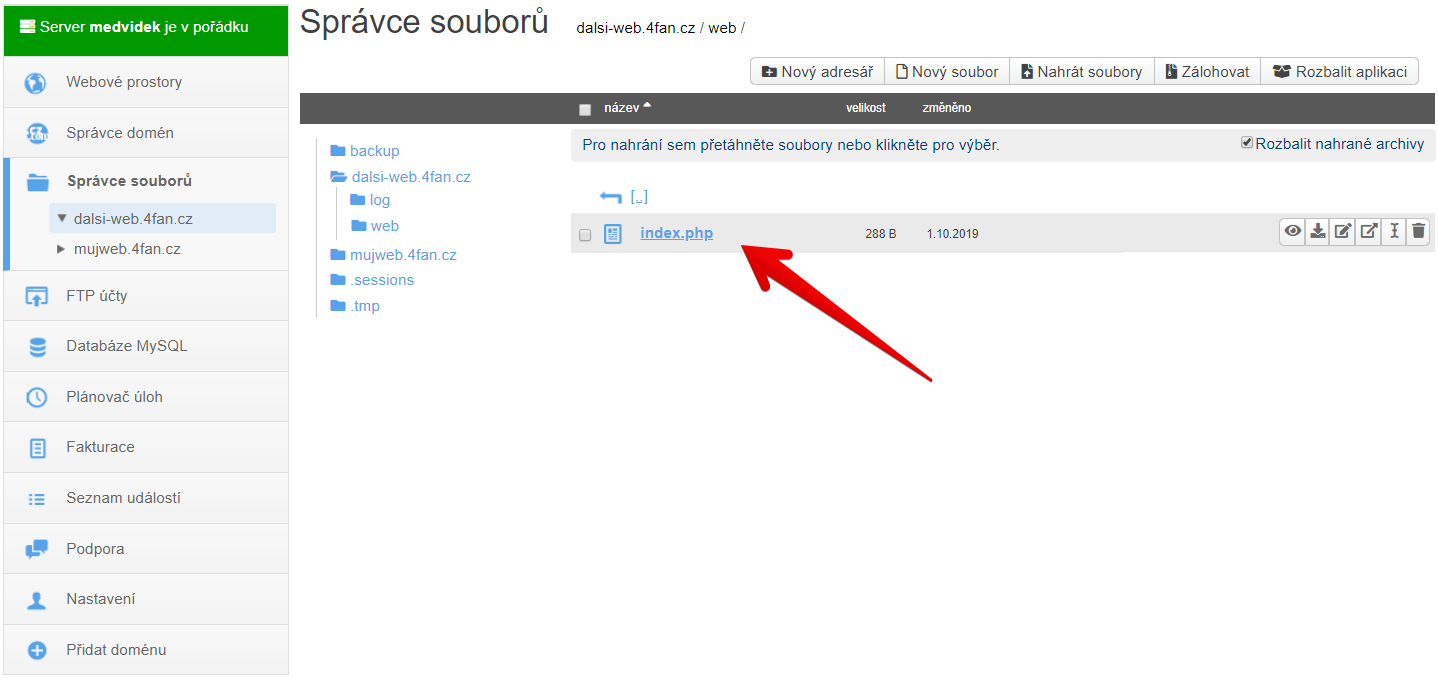The image size is (1438, 685).
Task: Open Podpora section
Action: click(x=146, y=549)
